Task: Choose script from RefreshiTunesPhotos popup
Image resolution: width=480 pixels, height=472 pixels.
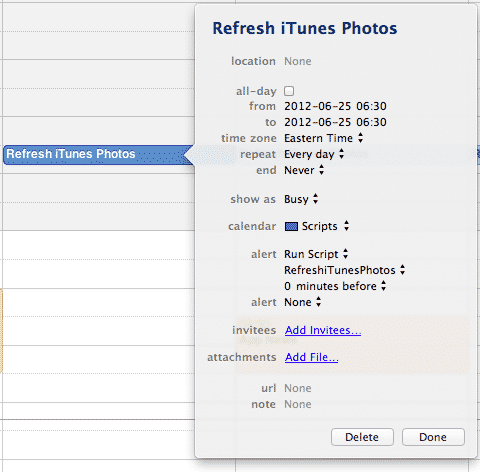Action: [345, 270]
